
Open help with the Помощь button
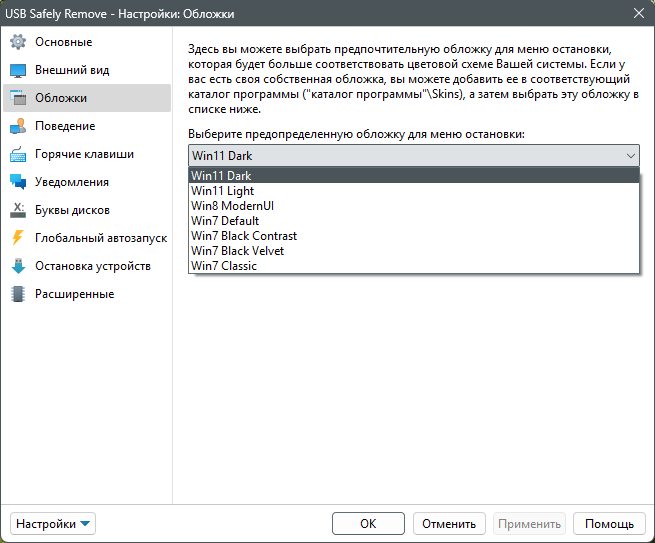(609, 524)
